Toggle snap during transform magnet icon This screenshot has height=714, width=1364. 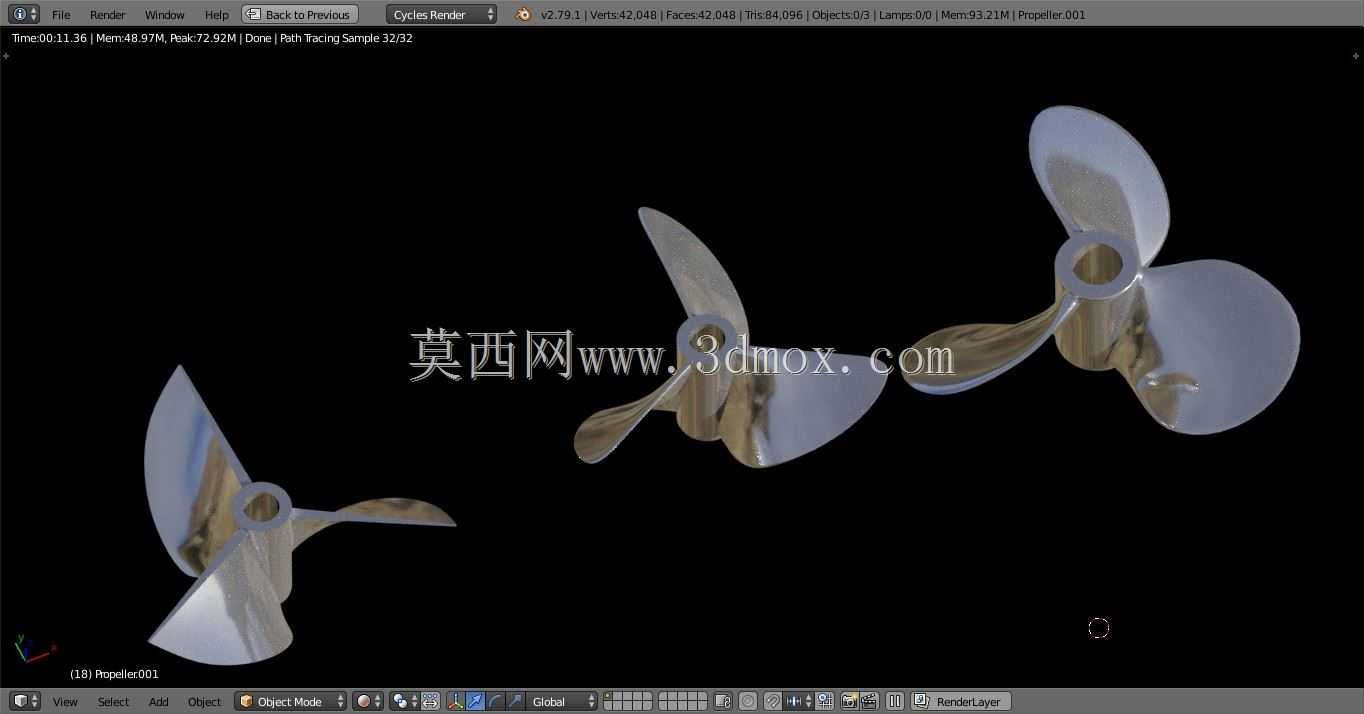pos(774,702)
